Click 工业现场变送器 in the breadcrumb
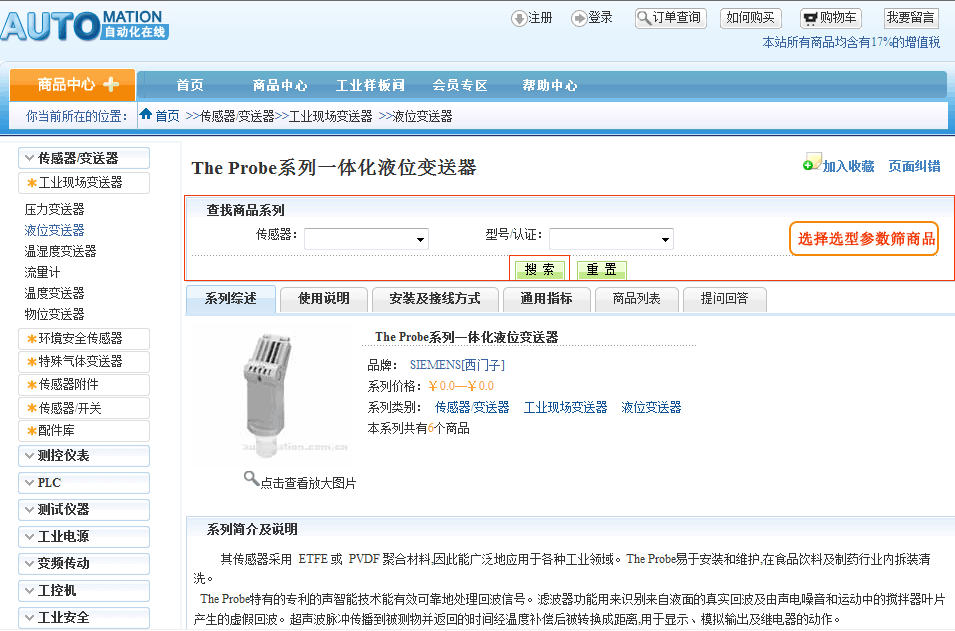Screen dimensions: 955x631 [331, 116]
